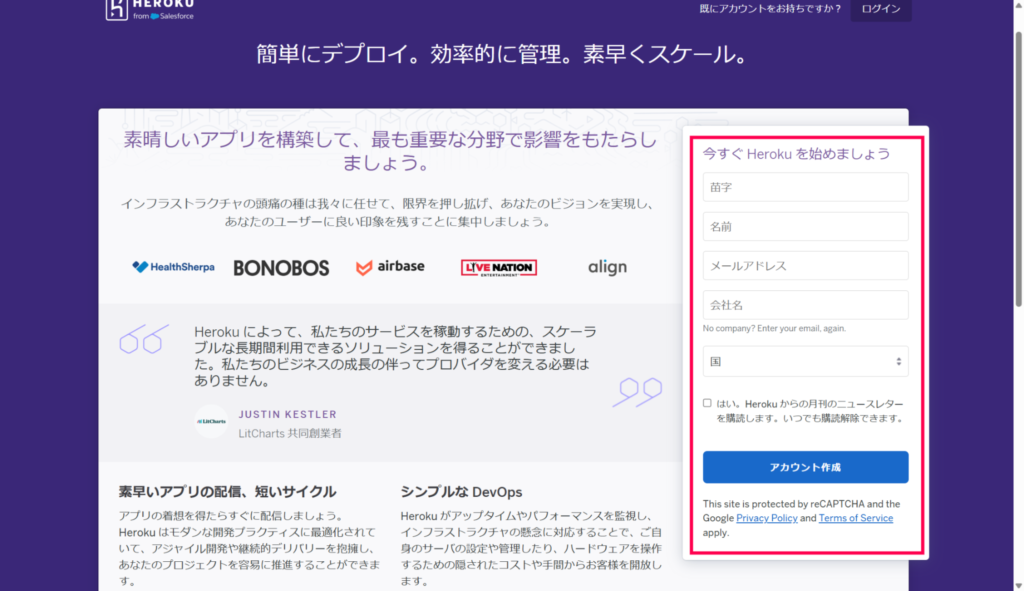This screenshot has height=591, width=1024.
Task: Click the scrollbar down arrow
Action: click(1018, 586)
